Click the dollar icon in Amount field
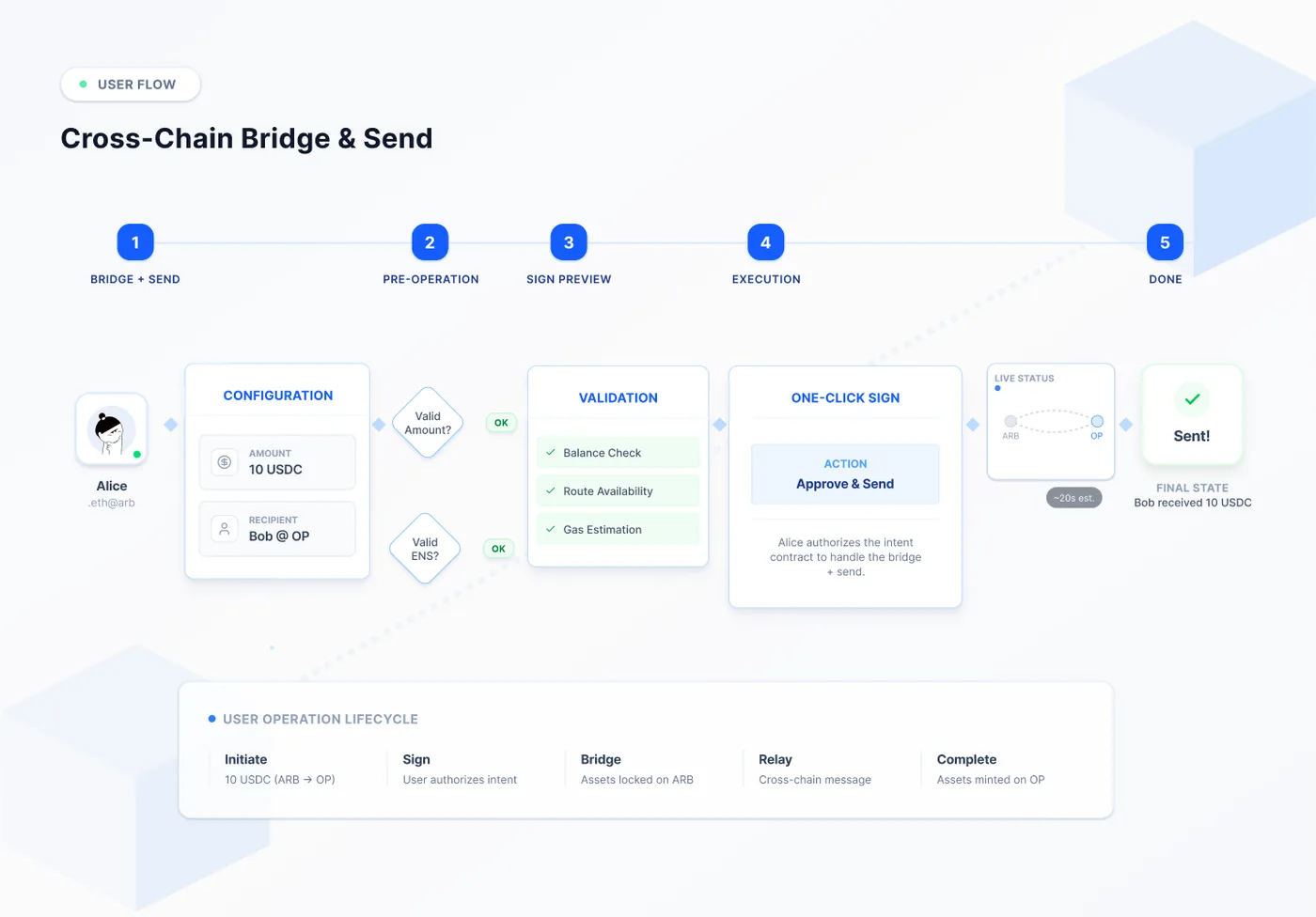The height and width of the screenshot is (917, 1316). [x=225, y=462]
